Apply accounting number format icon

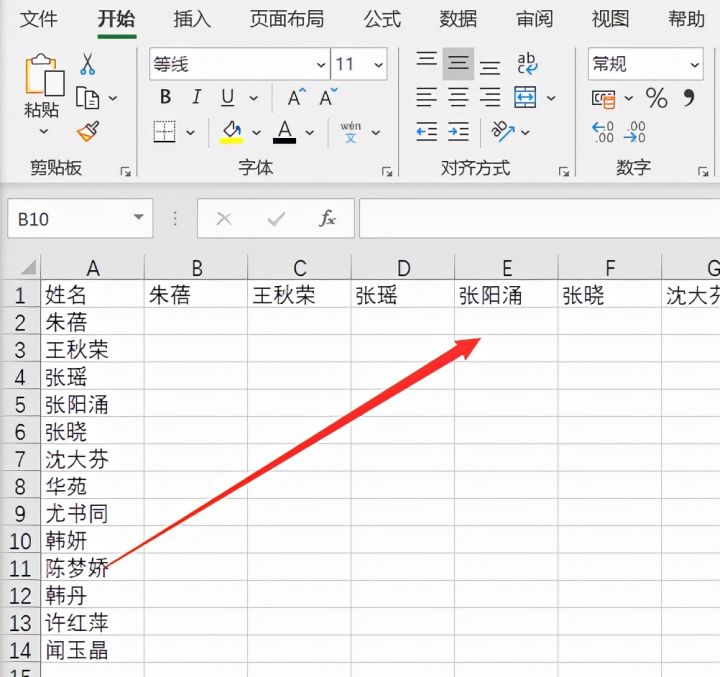[603, 98]
